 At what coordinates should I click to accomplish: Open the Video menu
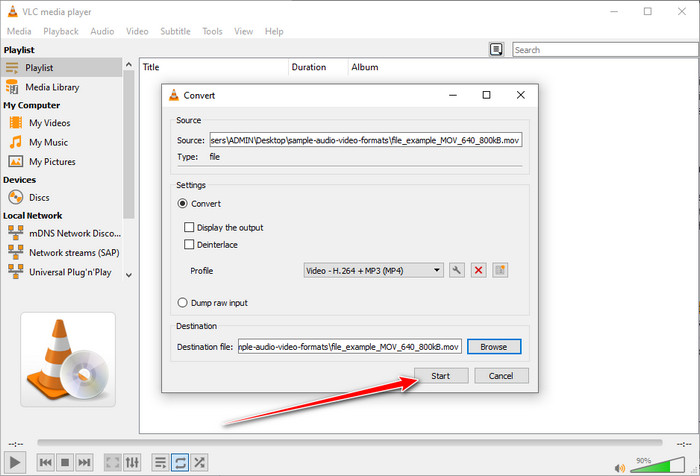pos(137,31)
